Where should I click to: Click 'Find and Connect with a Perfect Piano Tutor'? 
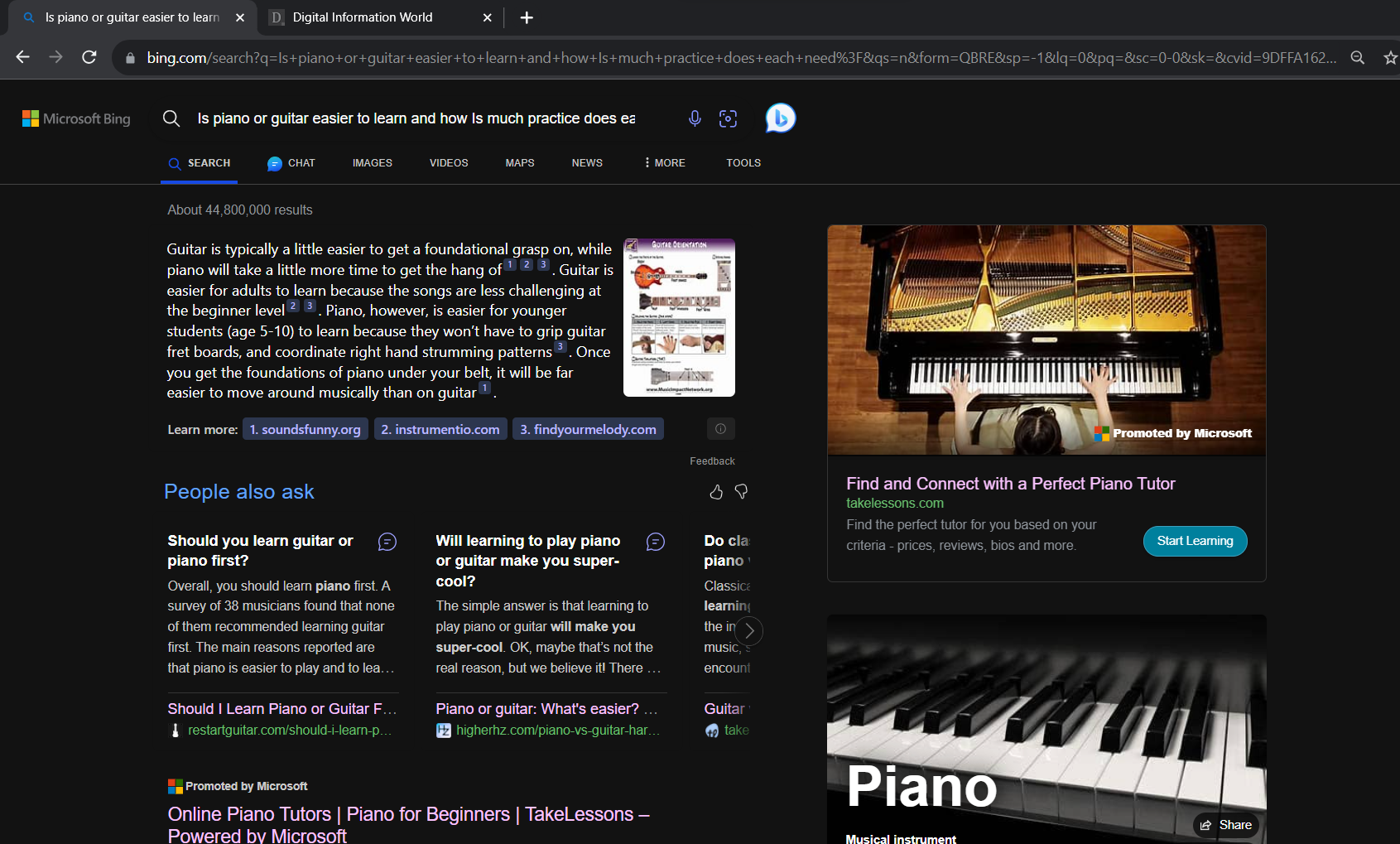[1010, 484]
